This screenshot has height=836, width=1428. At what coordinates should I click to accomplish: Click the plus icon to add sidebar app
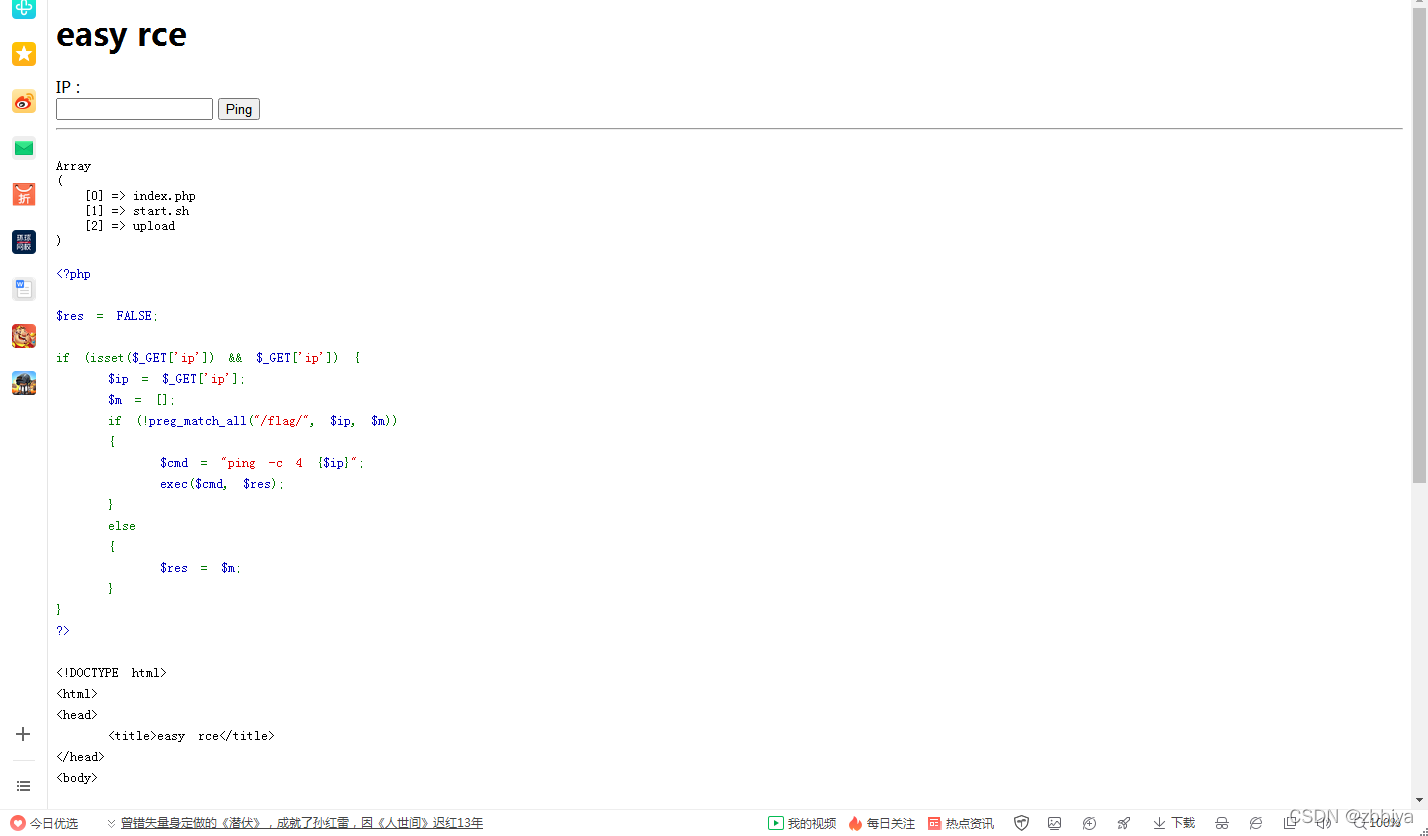tap(24, 734)
